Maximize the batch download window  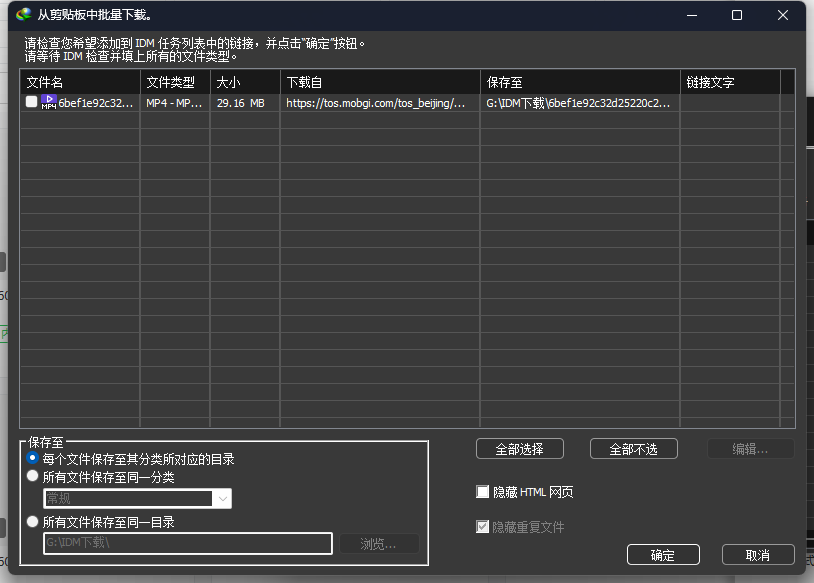point(737,15)
